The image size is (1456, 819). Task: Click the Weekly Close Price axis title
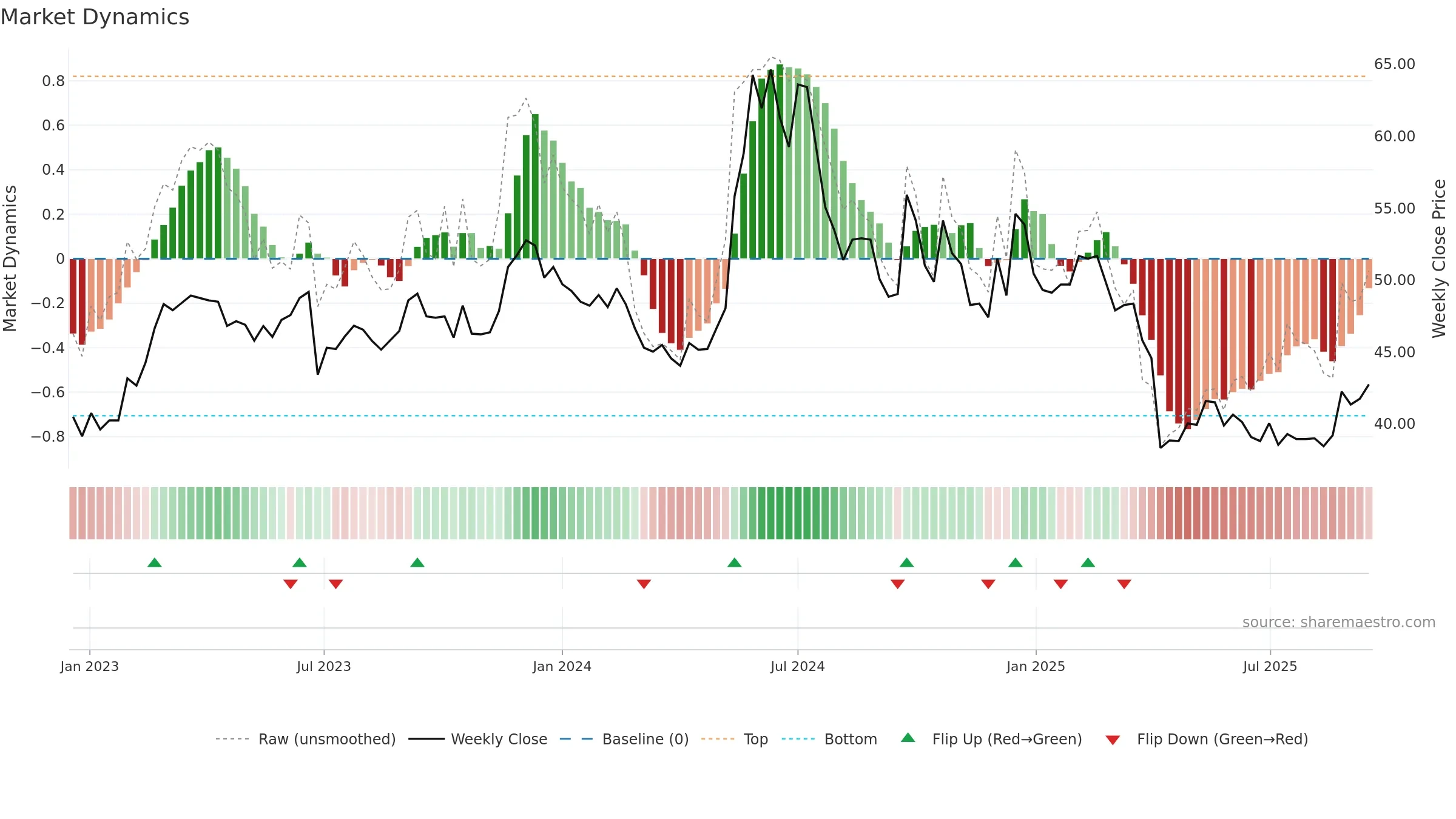pos(1439,258)
